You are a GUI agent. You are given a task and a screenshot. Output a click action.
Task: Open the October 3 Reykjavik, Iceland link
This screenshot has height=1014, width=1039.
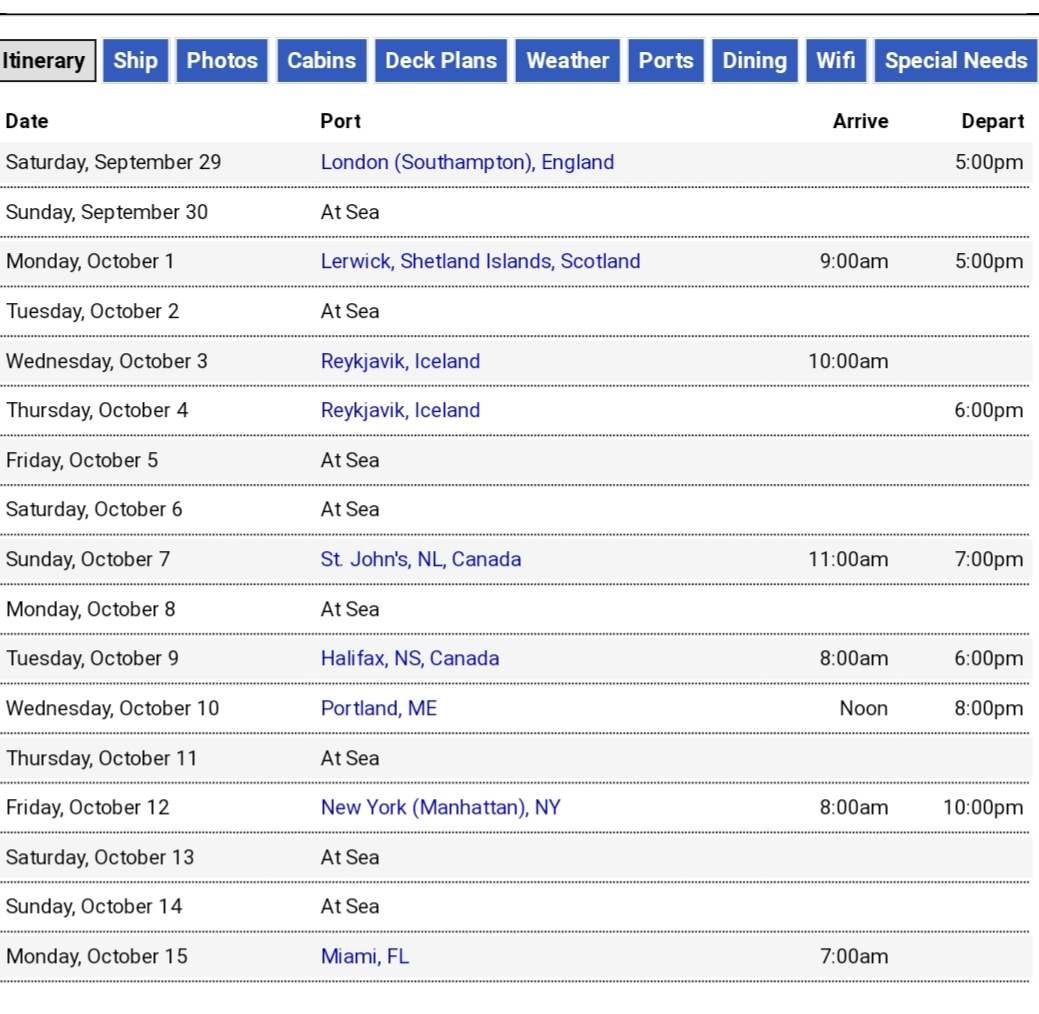click(x=400, y=361)
